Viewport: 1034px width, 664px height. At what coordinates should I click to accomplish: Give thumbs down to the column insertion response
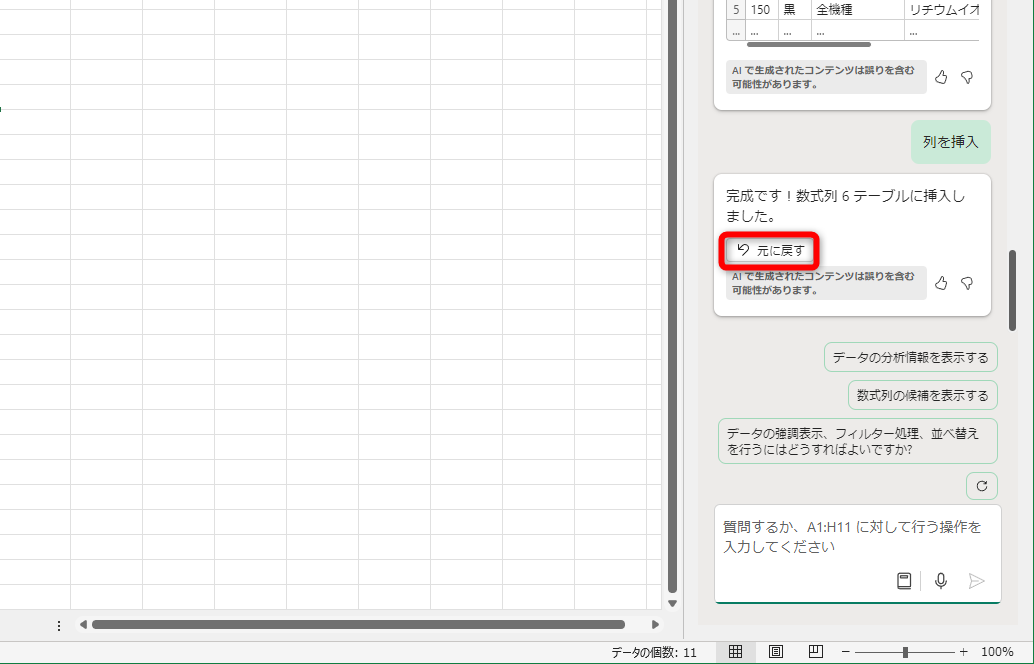[x=966, y=283]
